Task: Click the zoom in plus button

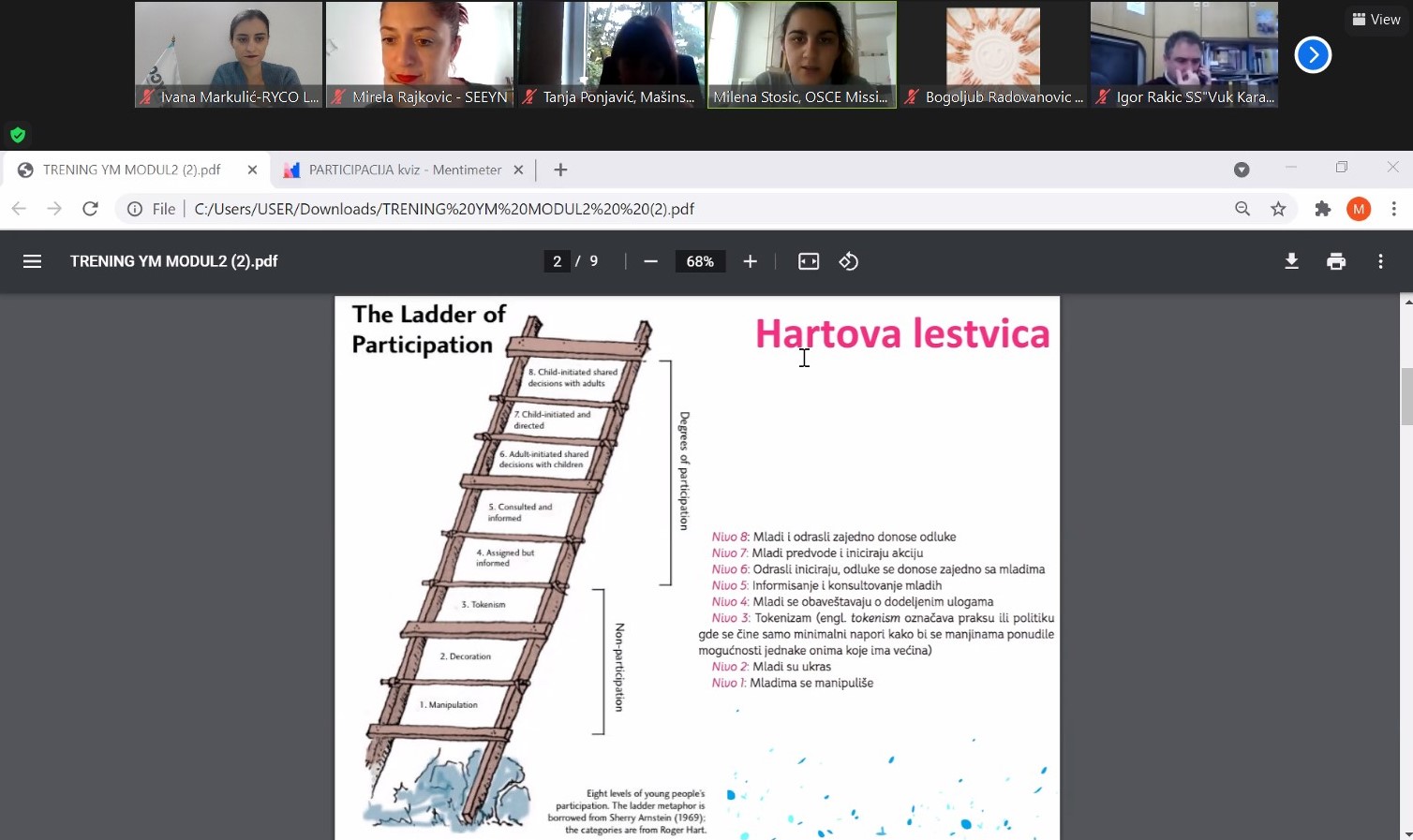Action: click(x=750, y=261)
